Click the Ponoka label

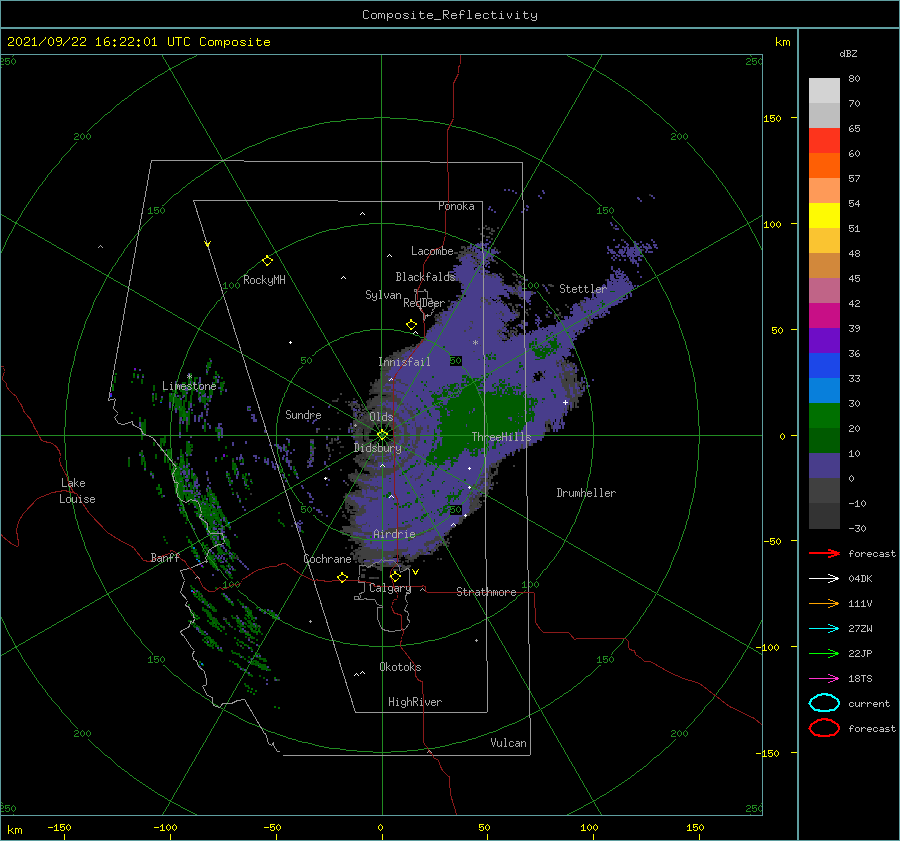(456, 206)
